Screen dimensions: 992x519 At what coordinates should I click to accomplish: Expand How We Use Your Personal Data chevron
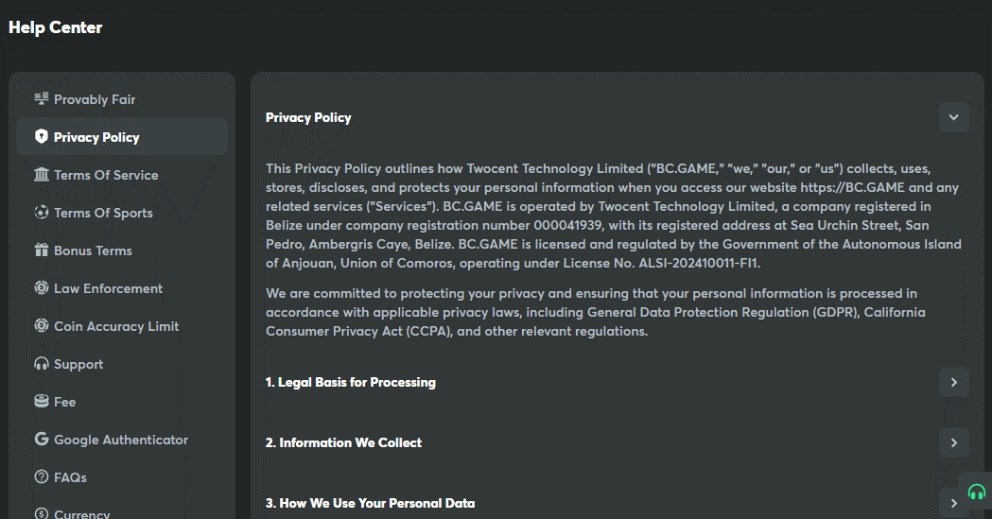(x=953, y=503)
